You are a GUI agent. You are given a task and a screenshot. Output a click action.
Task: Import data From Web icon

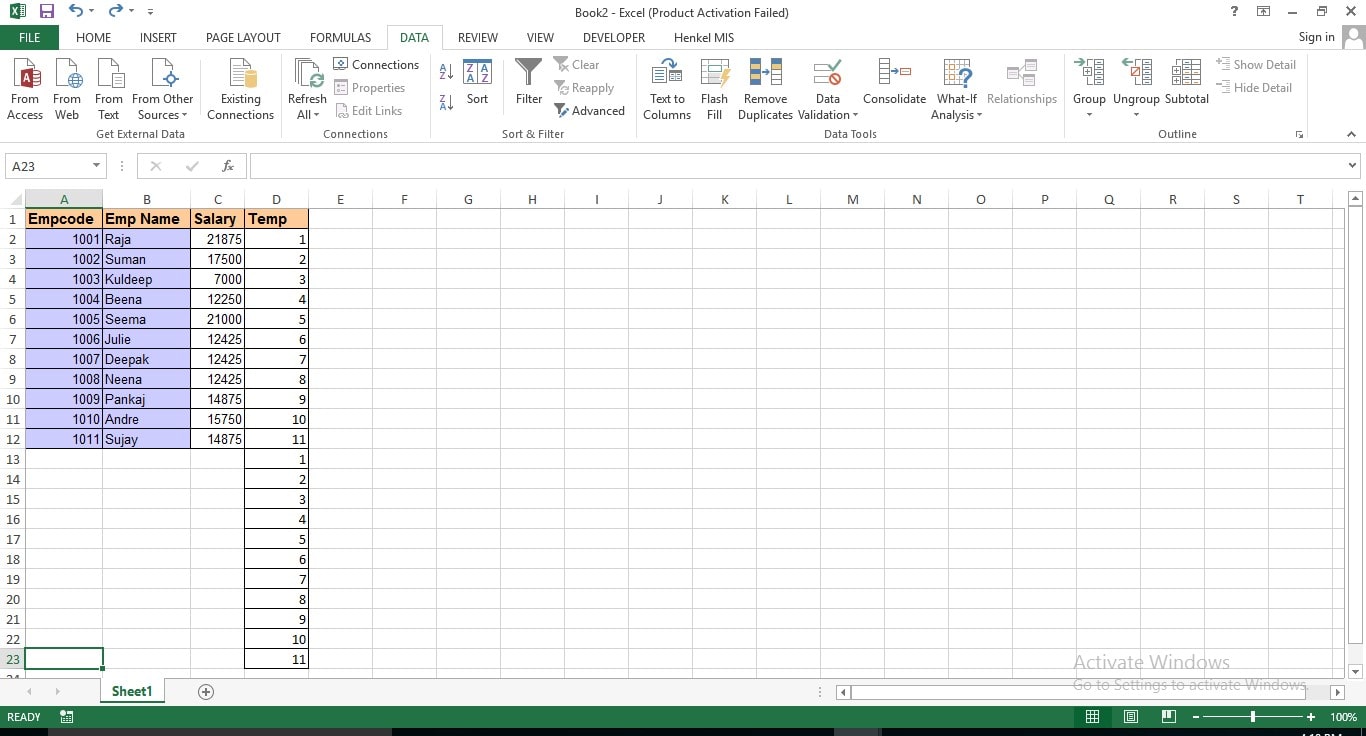click(67, 74)
